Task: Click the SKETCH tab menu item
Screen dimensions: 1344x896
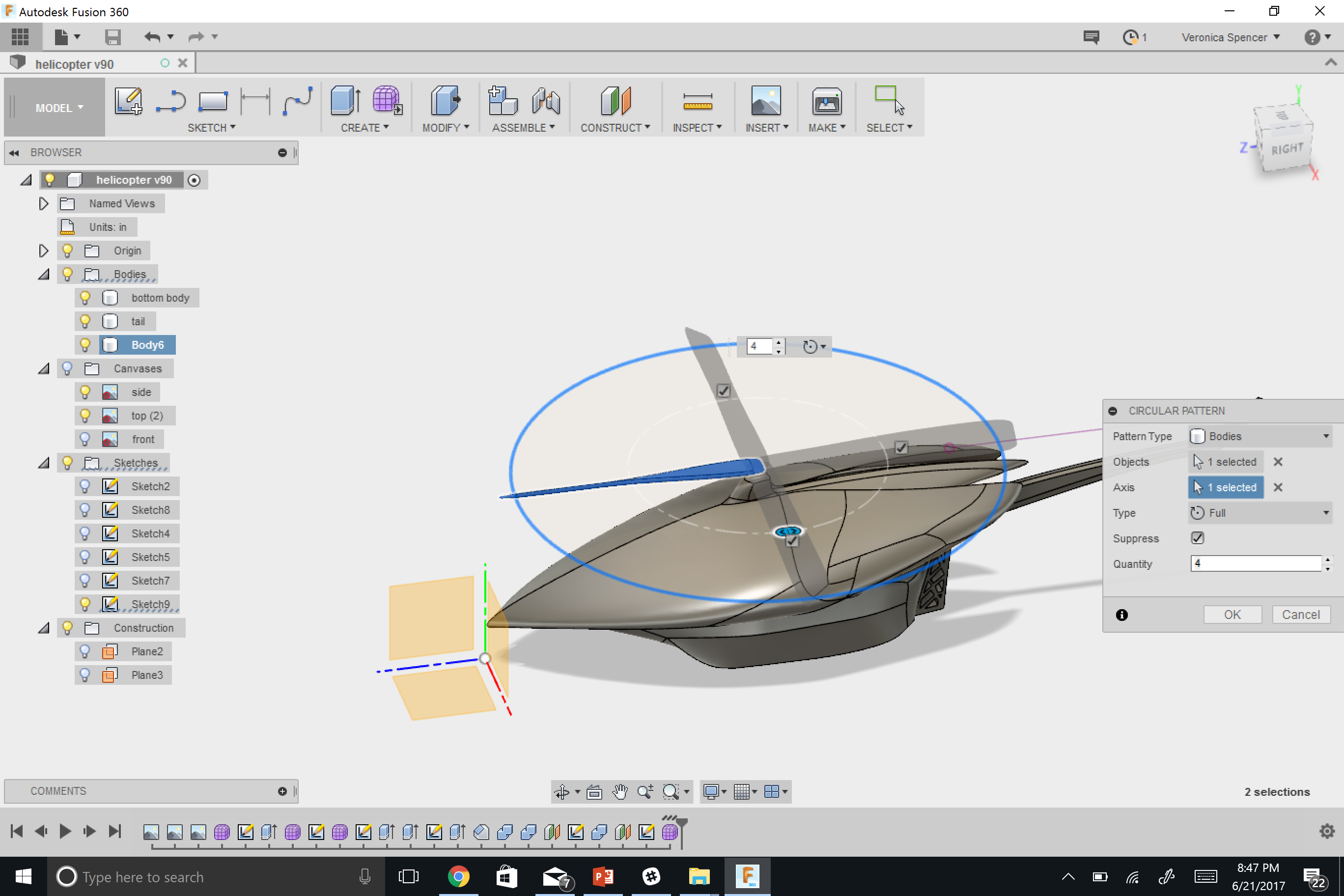Action: pyautogui.click(x=210, y=127)
